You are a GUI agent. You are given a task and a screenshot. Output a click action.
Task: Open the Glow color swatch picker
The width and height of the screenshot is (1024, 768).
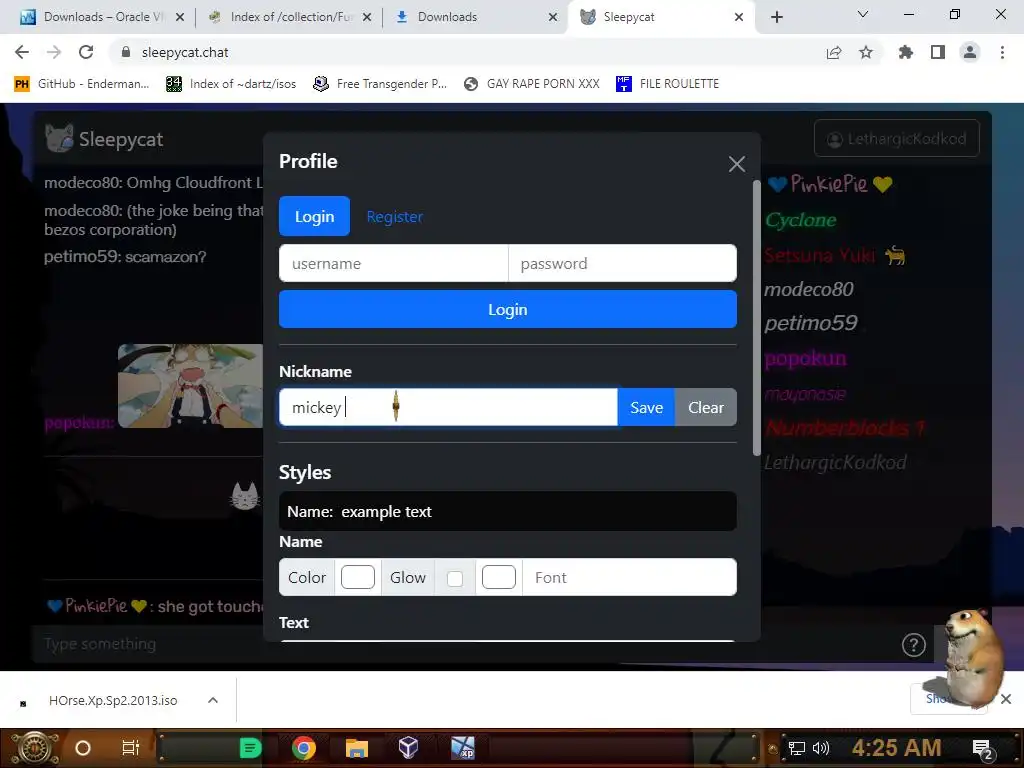click(x=499, y=577)
